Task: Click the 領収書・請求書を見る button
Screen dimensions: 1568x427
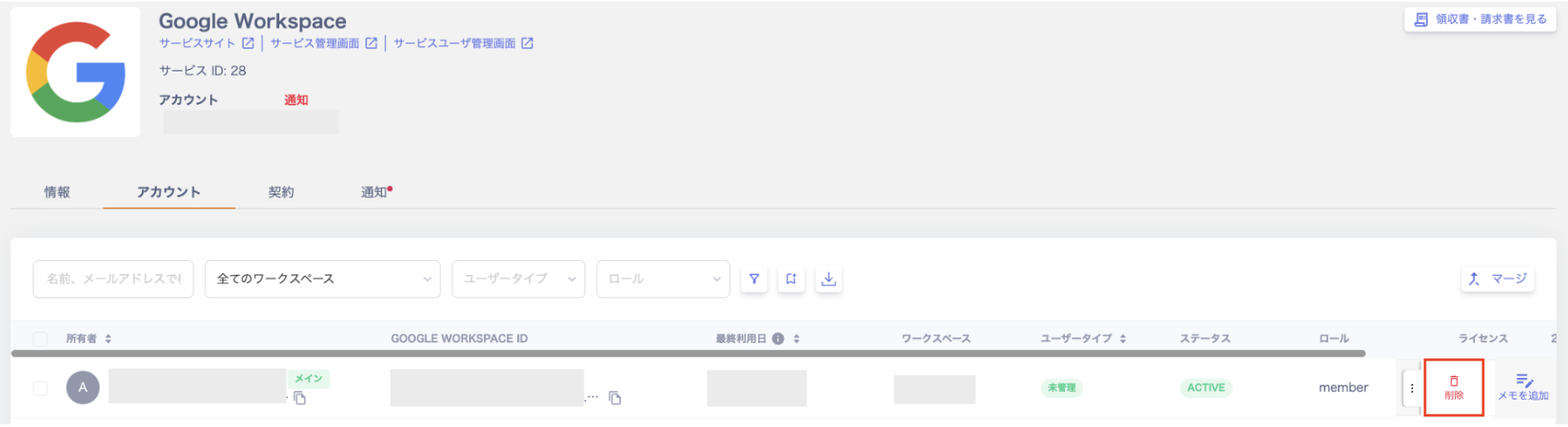Action: (x=1481, y=19)
